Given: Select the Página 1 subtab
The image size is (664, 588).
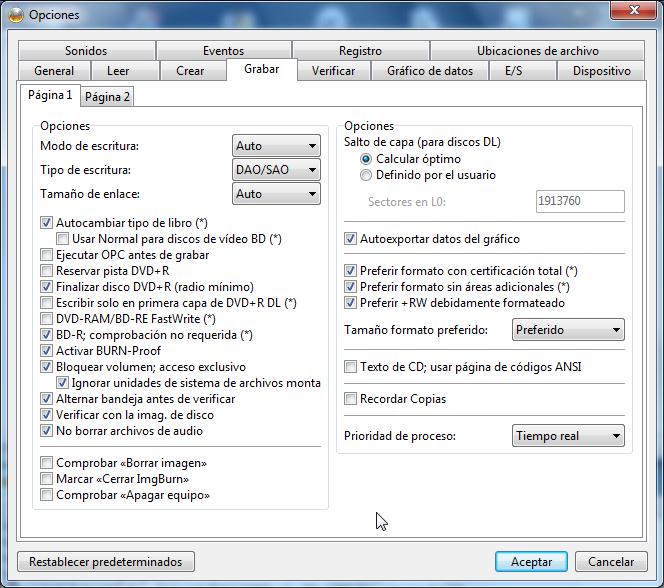Looking at the screenshot, I should [50, 95].
